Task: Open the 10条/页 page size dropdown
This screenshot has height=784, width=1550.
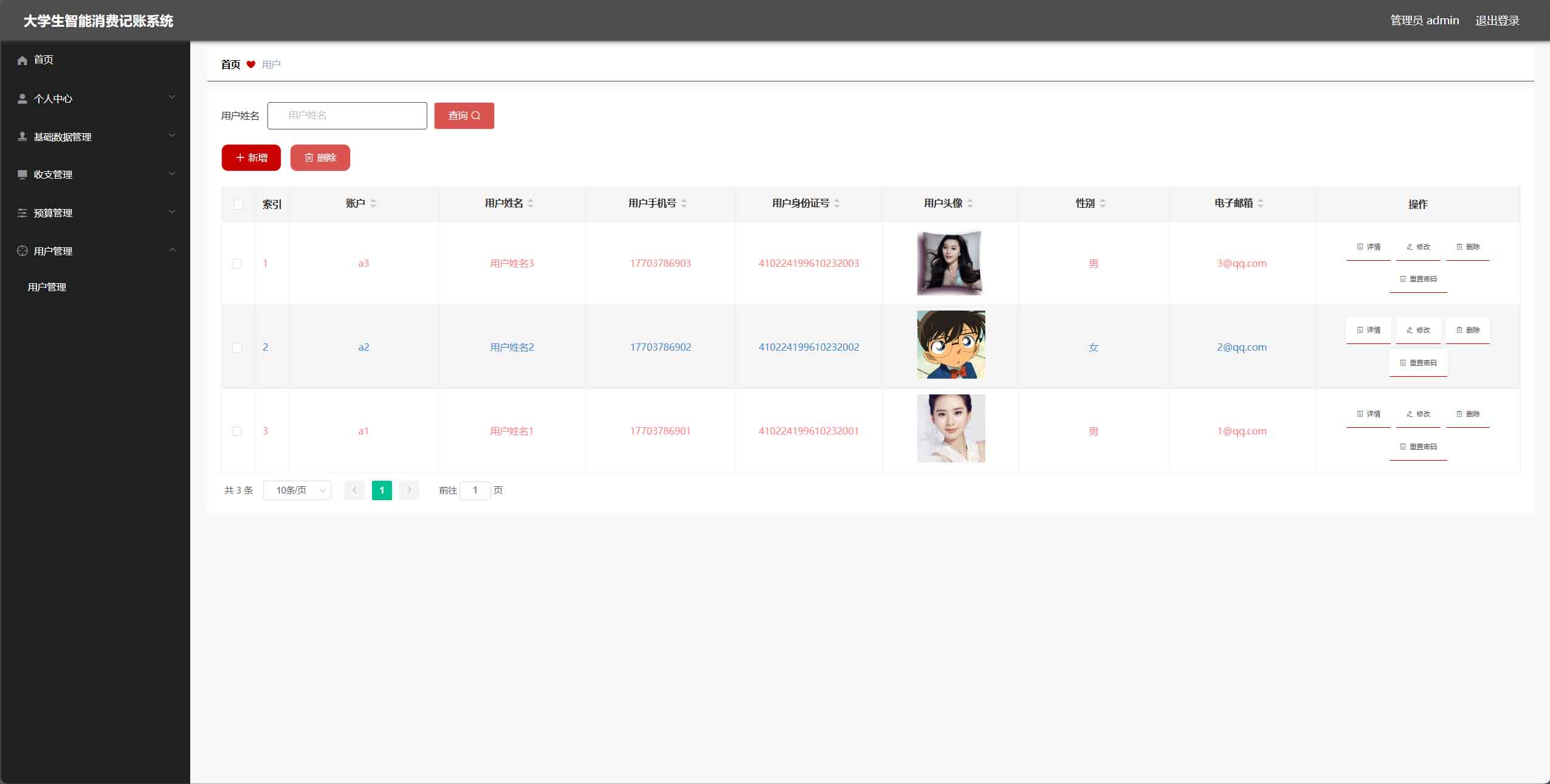Action: point(297,490)
